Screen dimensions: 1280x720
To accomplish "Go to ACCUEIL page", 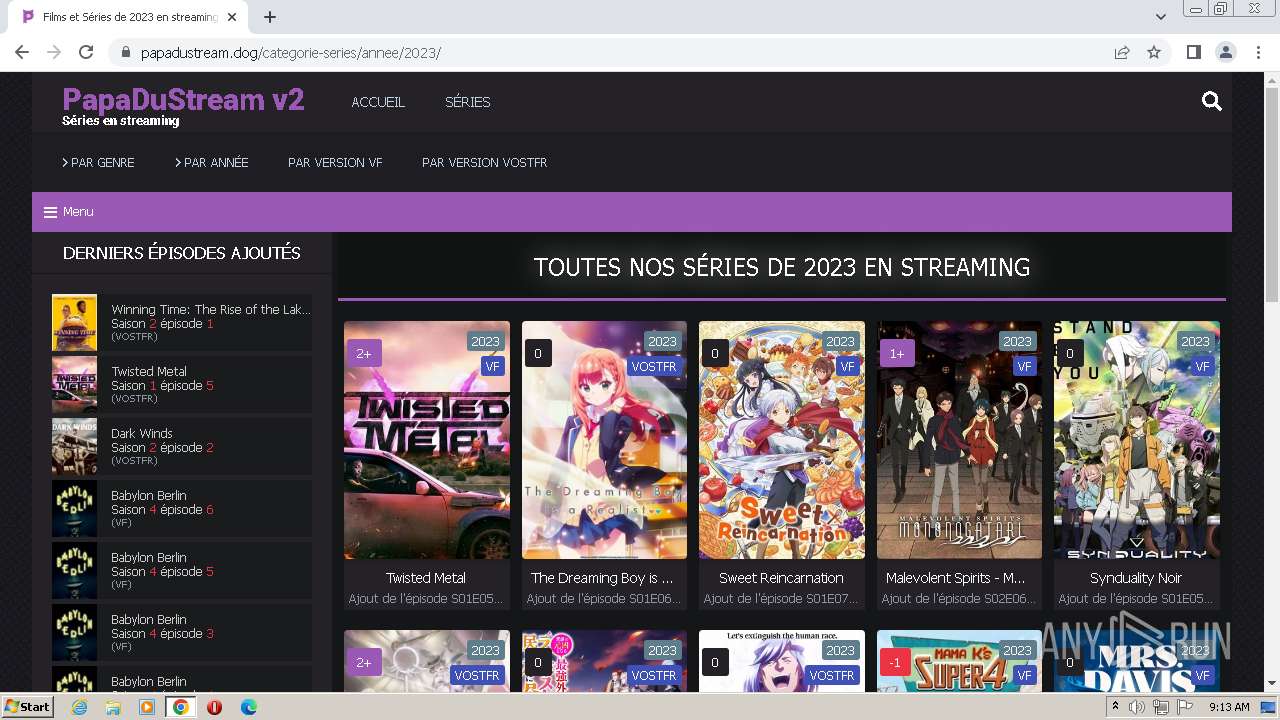I will point(378,102).
